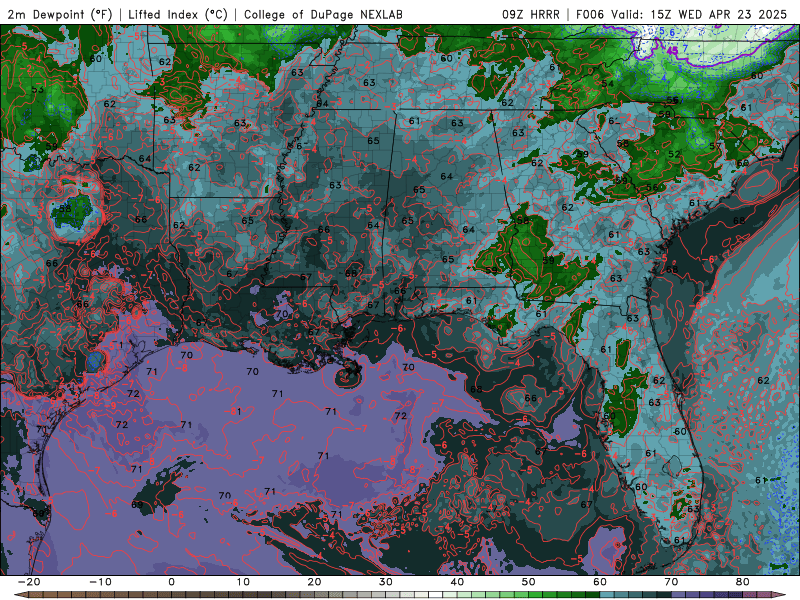Click the -10 label on the color scale
This screenshot has height=600, width=800.
(100, 582)
